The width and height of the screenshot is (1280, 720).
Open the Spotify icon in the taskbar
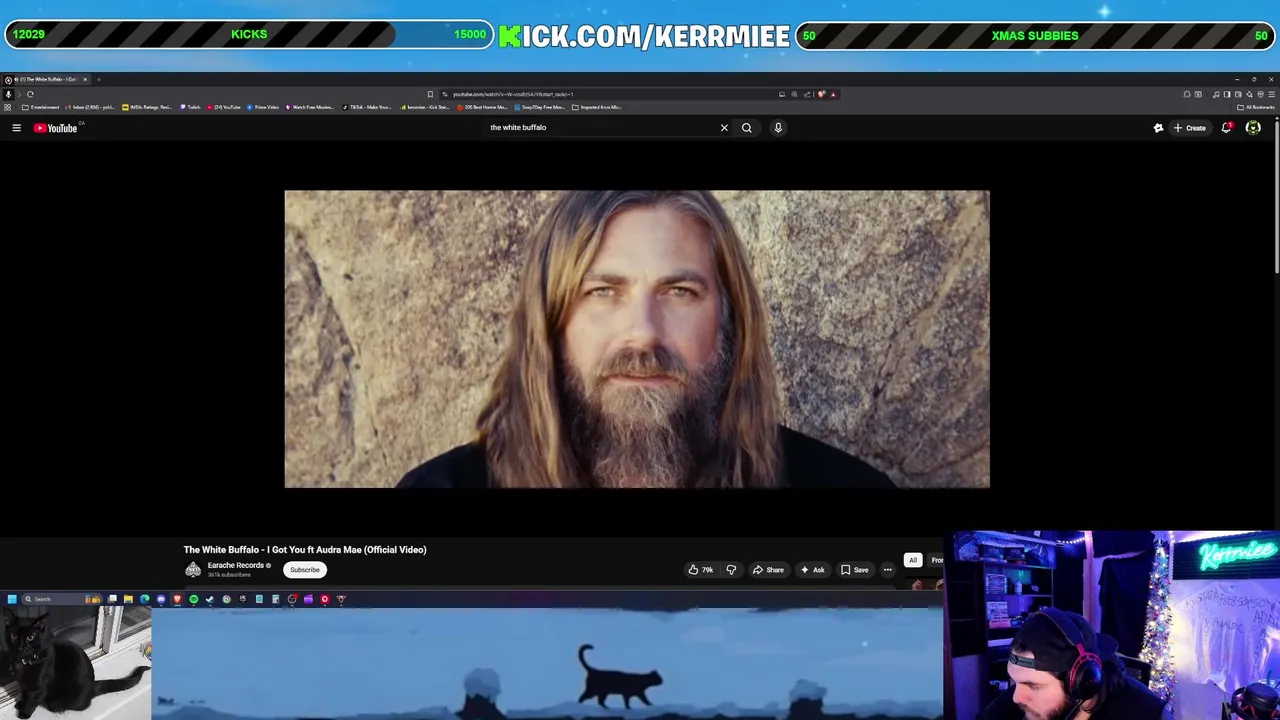pyautogui.click(x=193, y=599)
